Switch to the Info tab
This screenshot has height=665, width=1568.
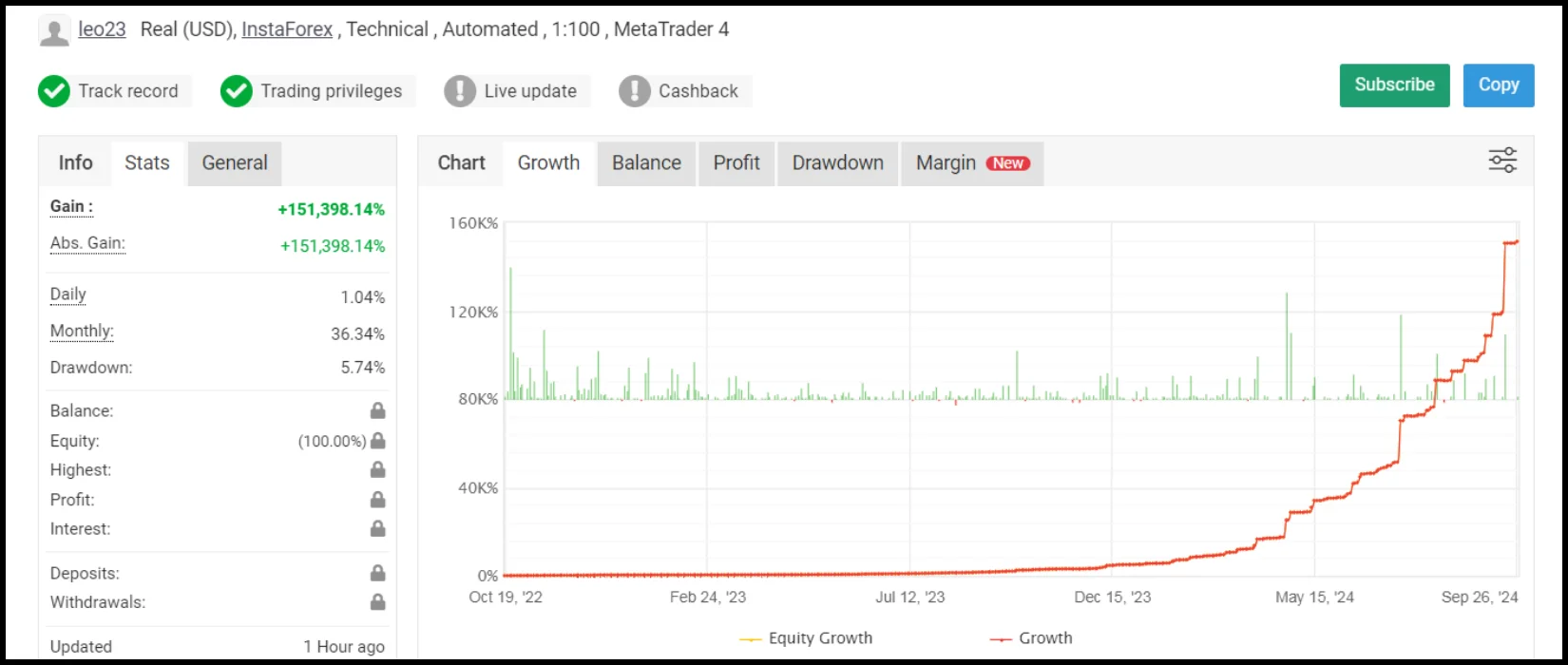click(75, 162)
